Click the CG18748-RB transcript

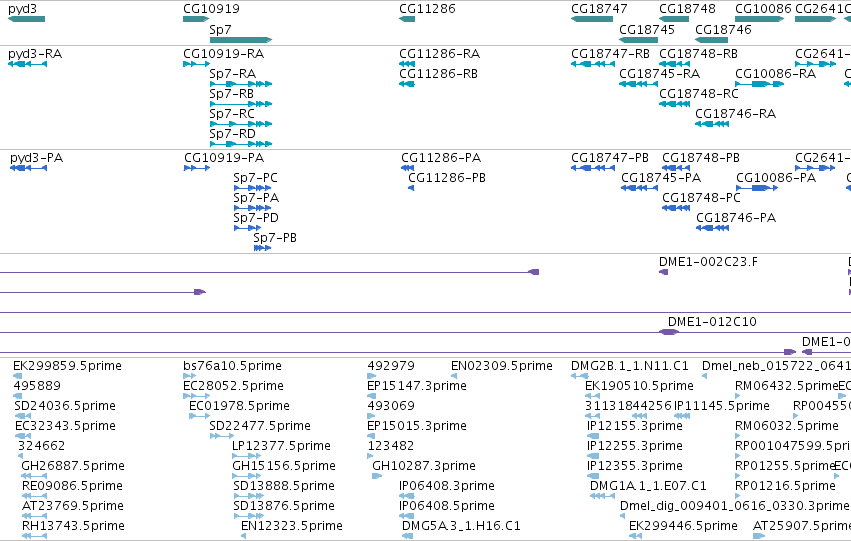pos(674,64)
